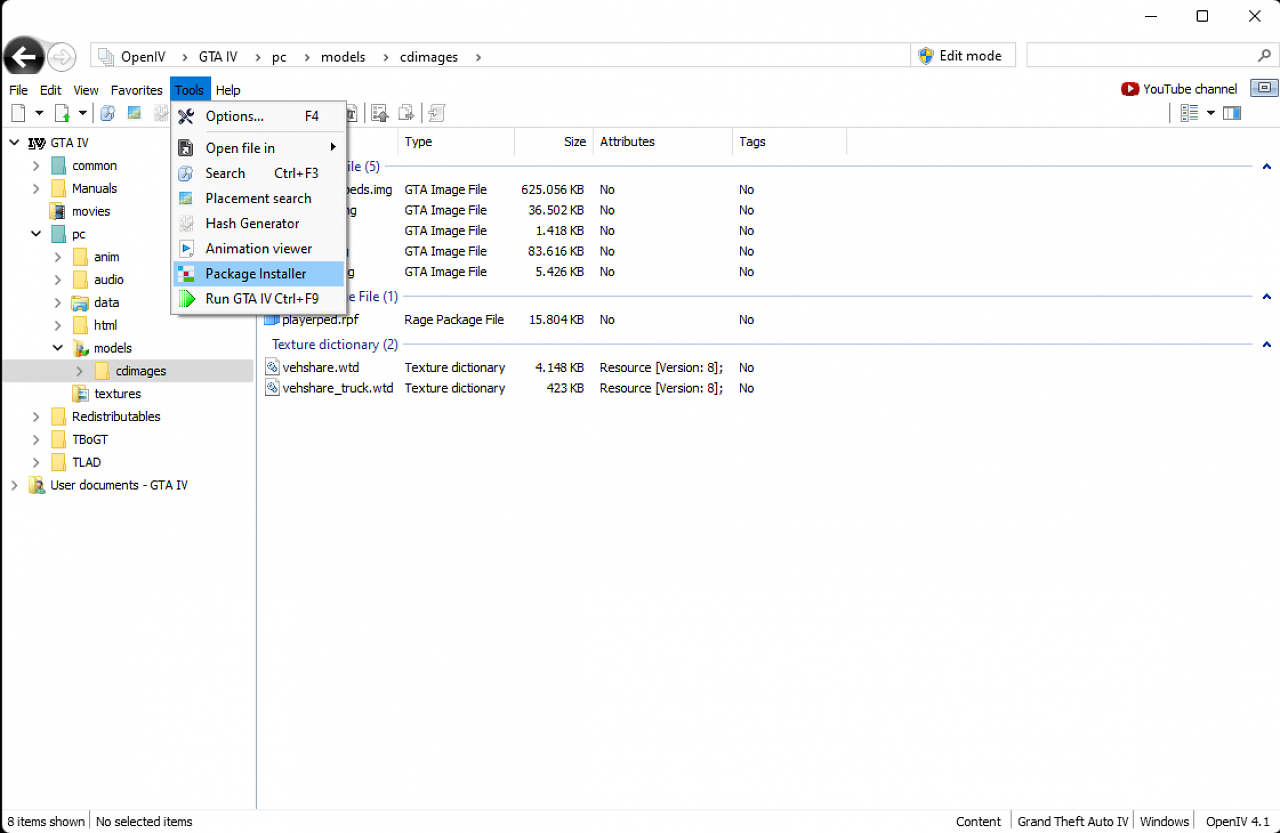Expand the common folder node
The height and width of the screenshot is (833, 1280).
pyautogui.click(x=36, y=166)
